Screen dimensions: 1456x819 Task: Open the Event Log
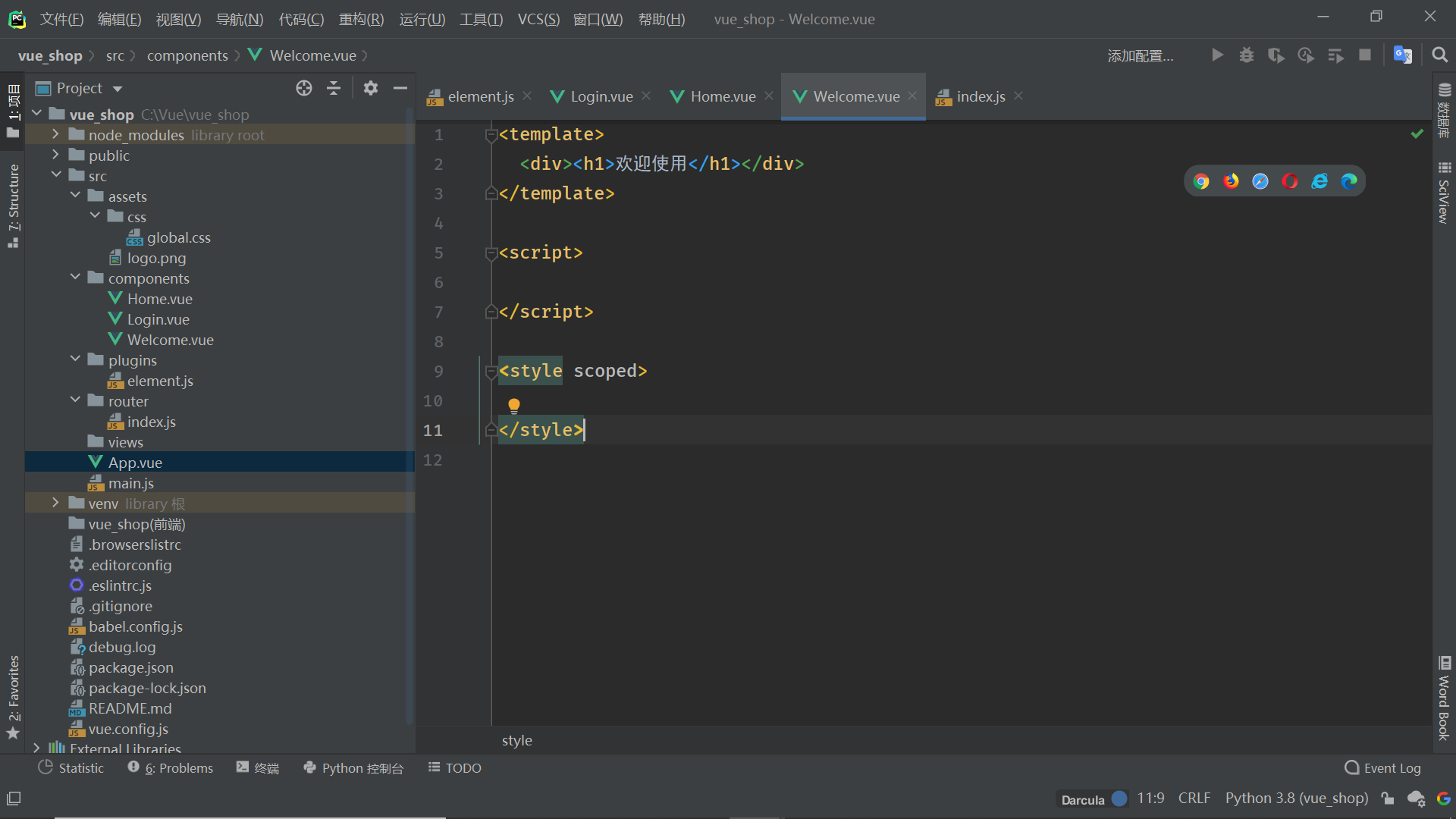pyautogui.click(x=1382, y=768)
